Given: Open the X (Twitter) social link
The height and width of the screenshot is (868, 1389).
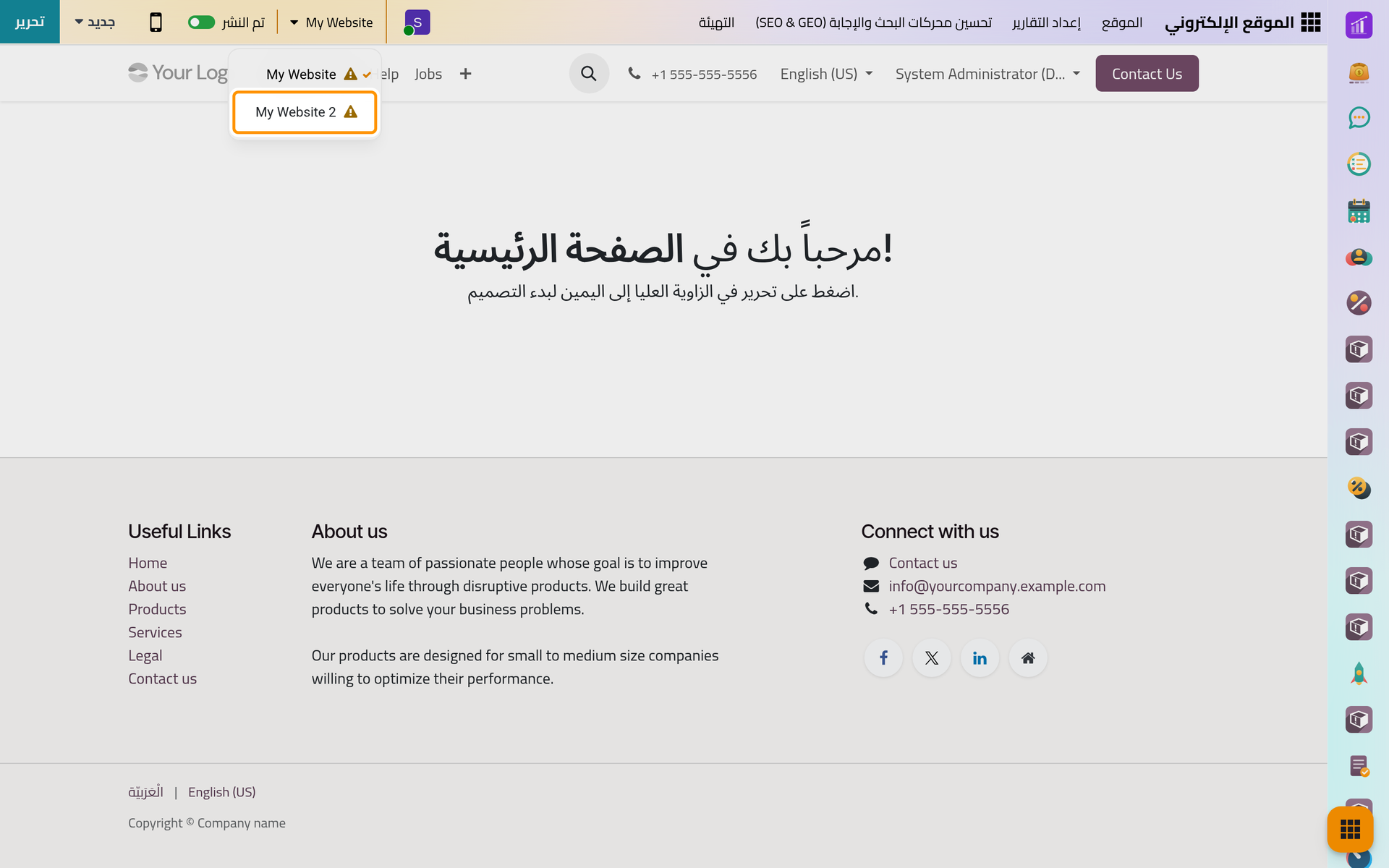Looking at the screenshot, I should click(932, 658).
